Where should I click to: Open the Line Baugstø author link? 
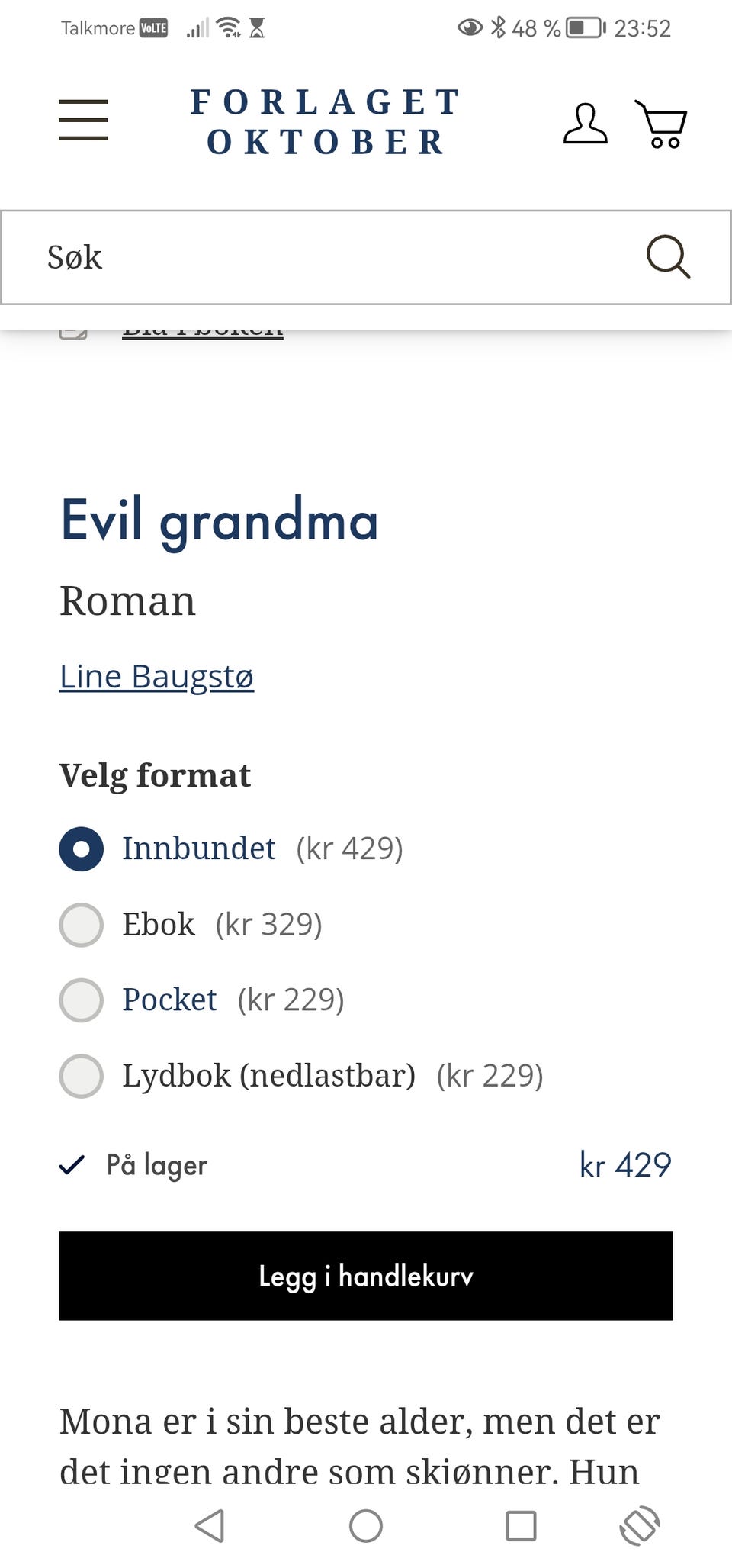click(156, 677)
